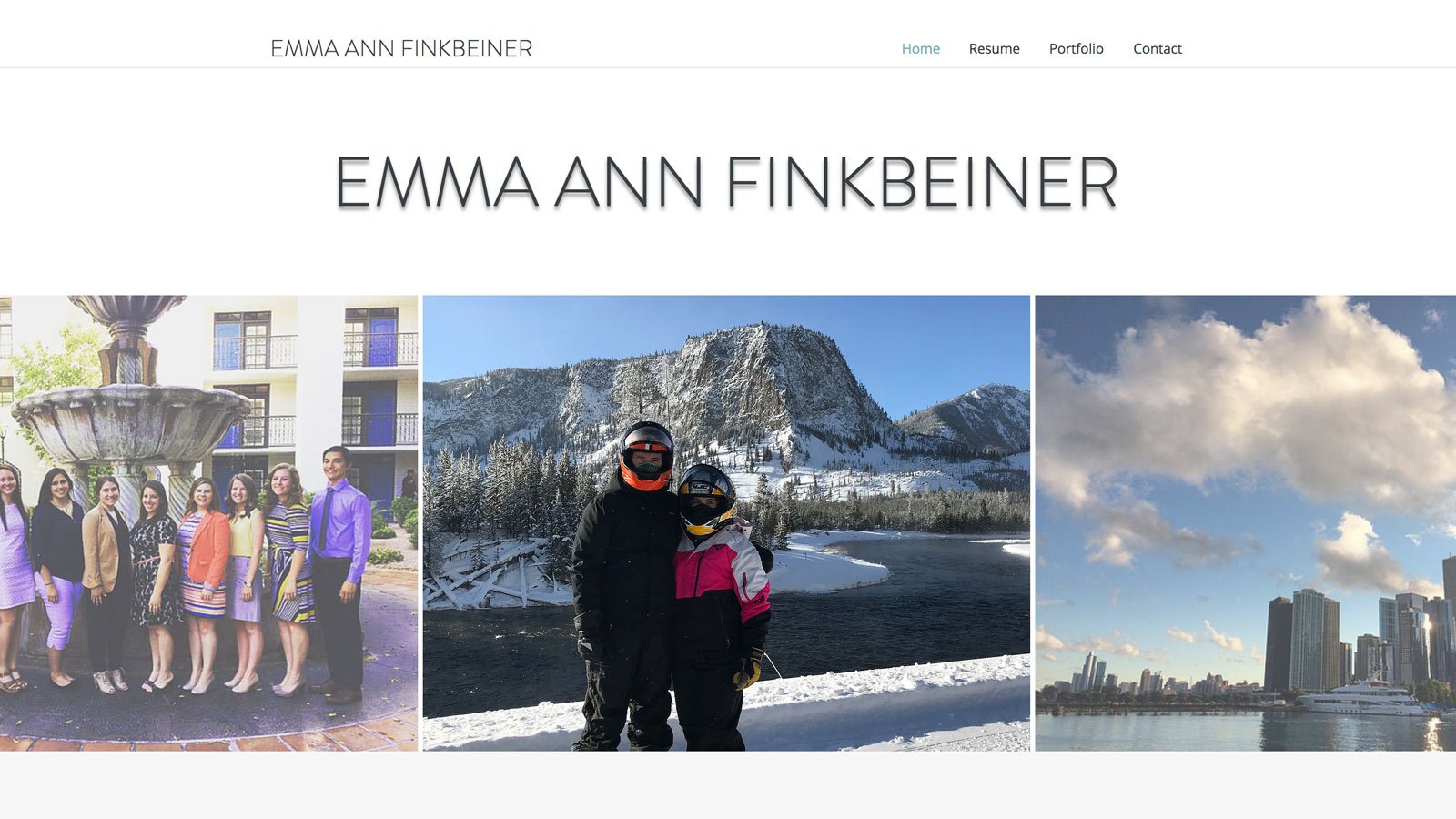Open the Portfolio menu item
The image size is (1456, 819).
coord(1076,49)
